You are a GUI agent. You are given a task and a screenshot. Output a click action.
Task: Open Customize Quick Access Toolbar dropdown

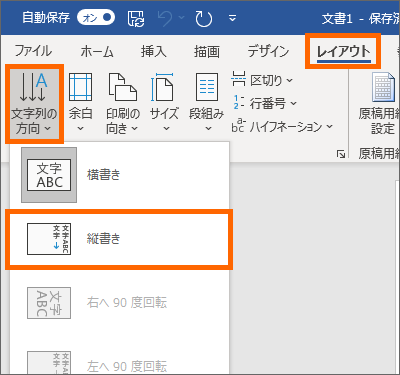[232, 18]
